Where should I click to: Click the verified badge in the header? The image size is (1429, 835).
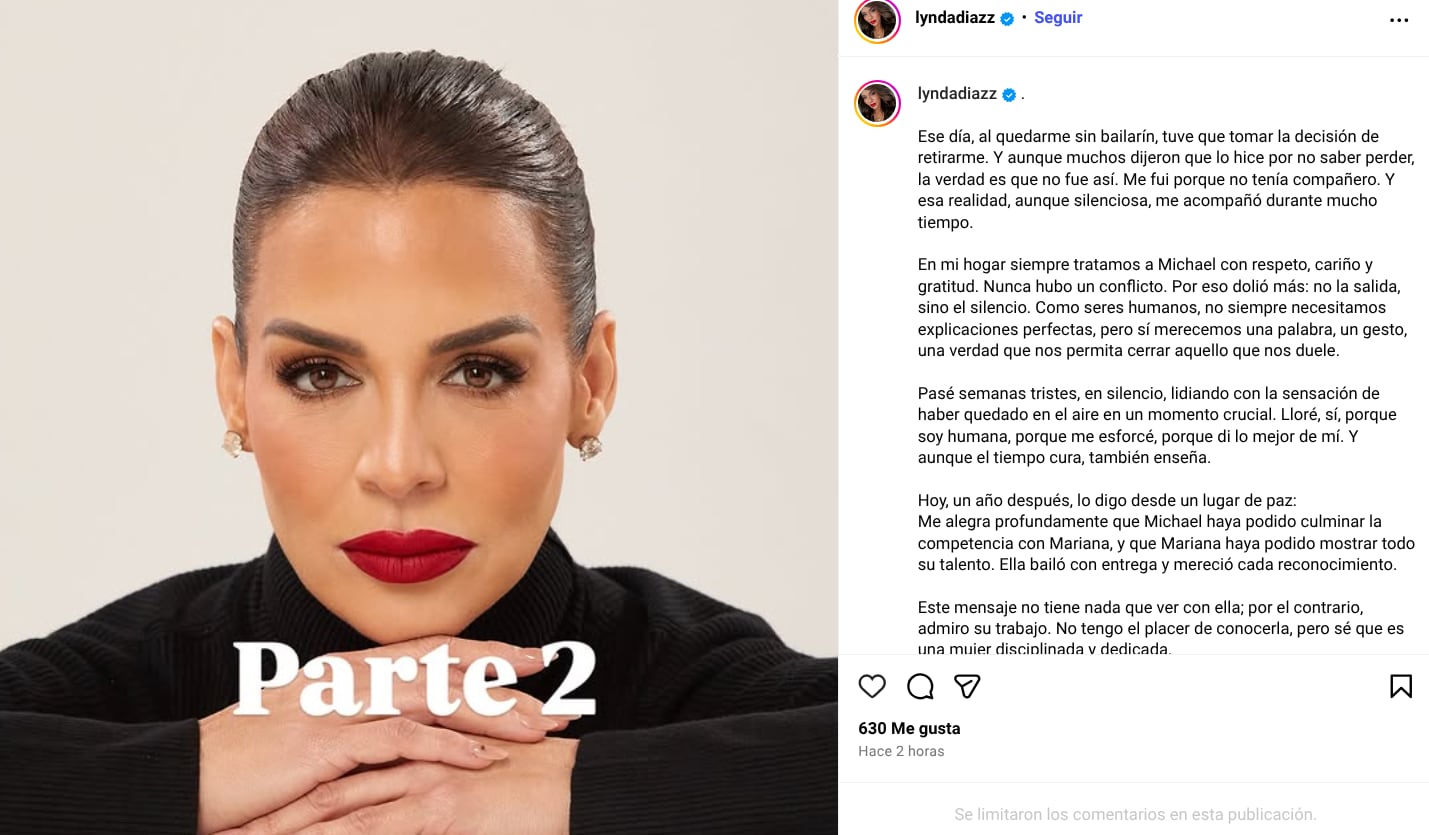click(x=1007, y=18)
